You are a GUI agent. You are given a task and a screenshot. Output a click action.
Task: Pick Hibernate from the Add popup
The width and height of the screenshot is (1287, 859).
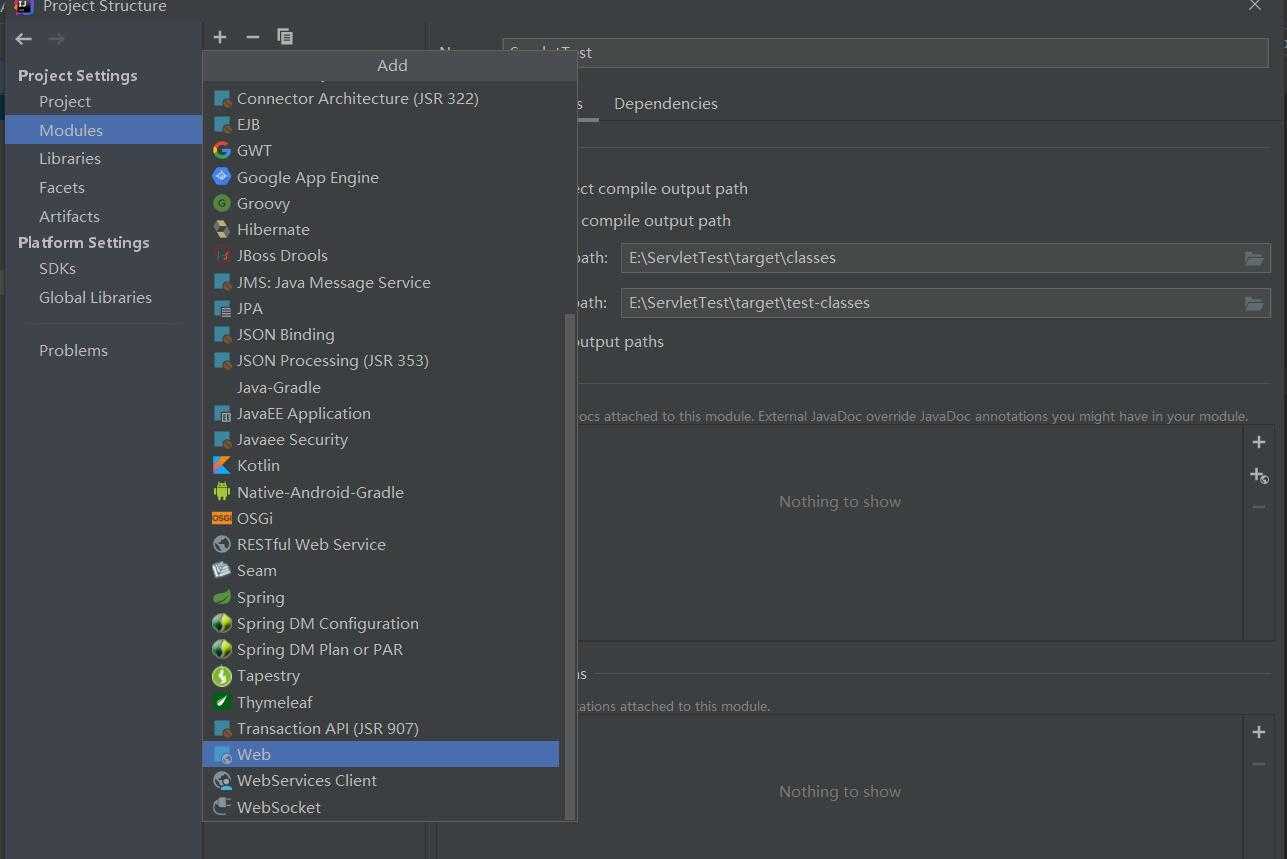(381, 229)
